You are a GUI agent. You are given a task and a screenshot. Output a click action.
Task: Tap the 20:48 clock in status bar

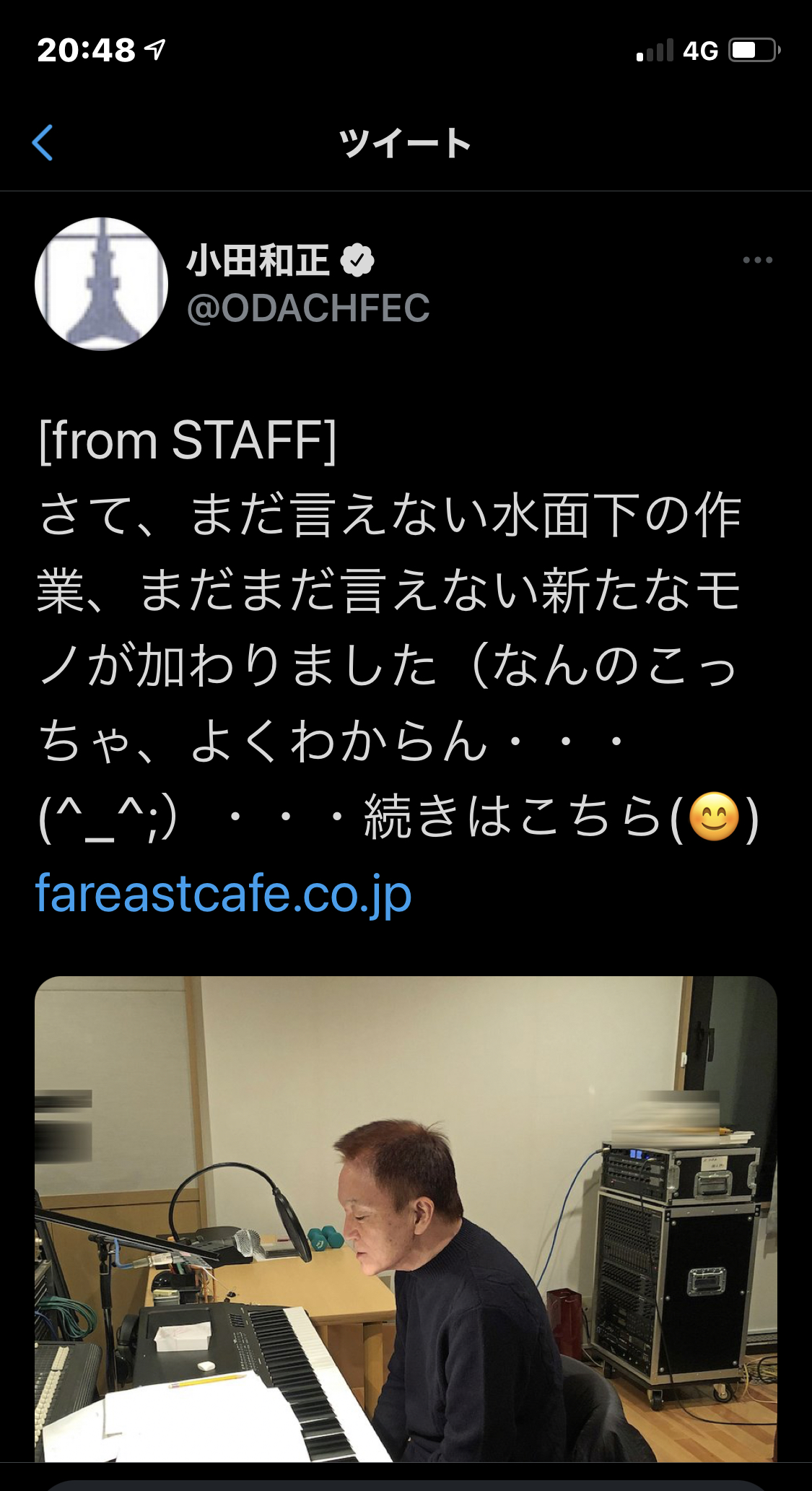87,50
